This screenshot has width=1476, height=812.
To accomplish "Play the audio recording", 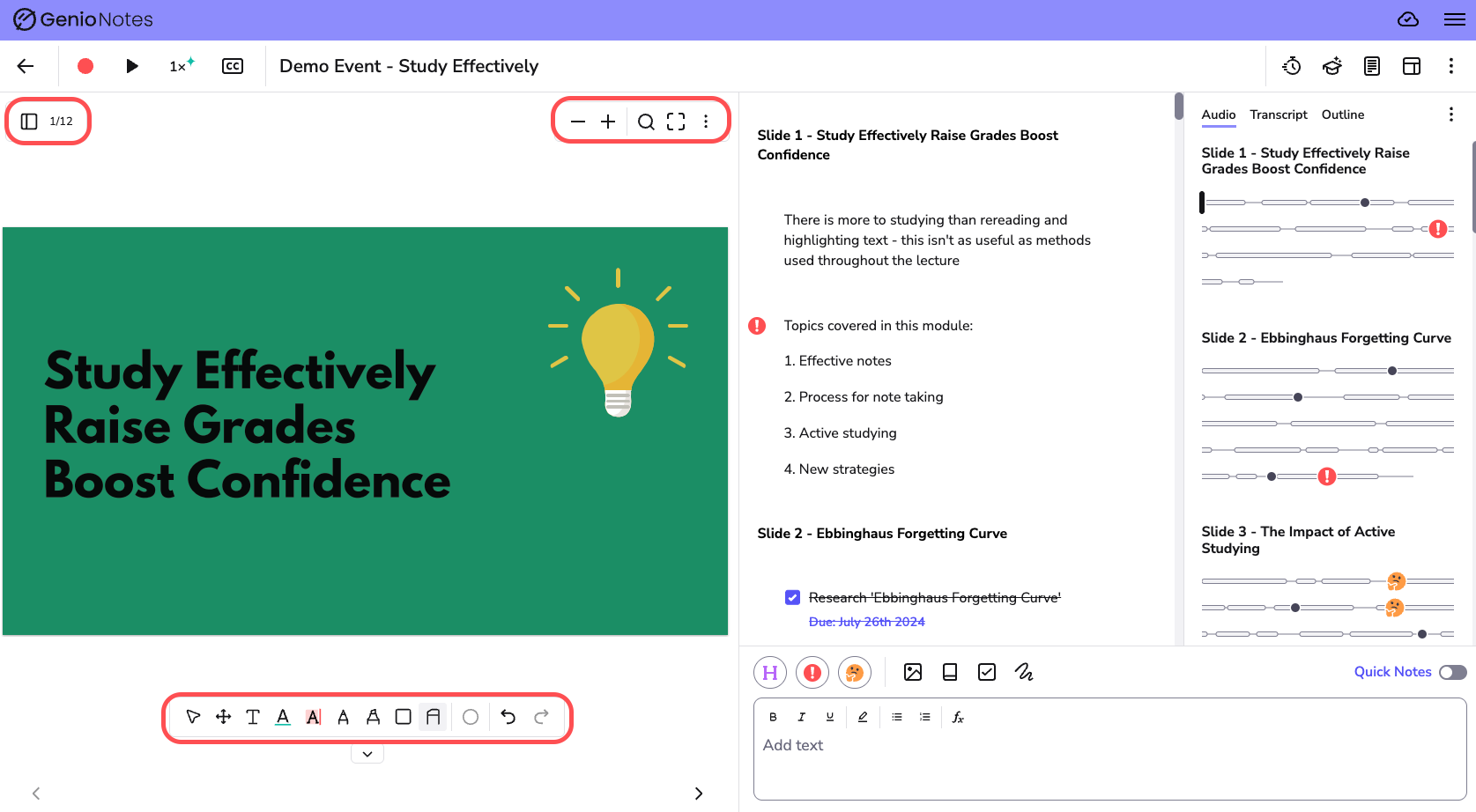I will pos(132,66).
